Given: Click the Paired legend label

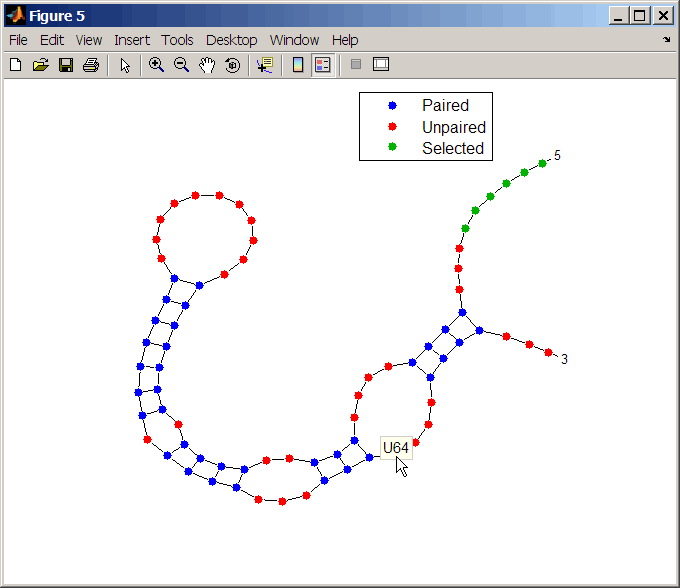Looking at the screenshot, I should coord(445,105).
